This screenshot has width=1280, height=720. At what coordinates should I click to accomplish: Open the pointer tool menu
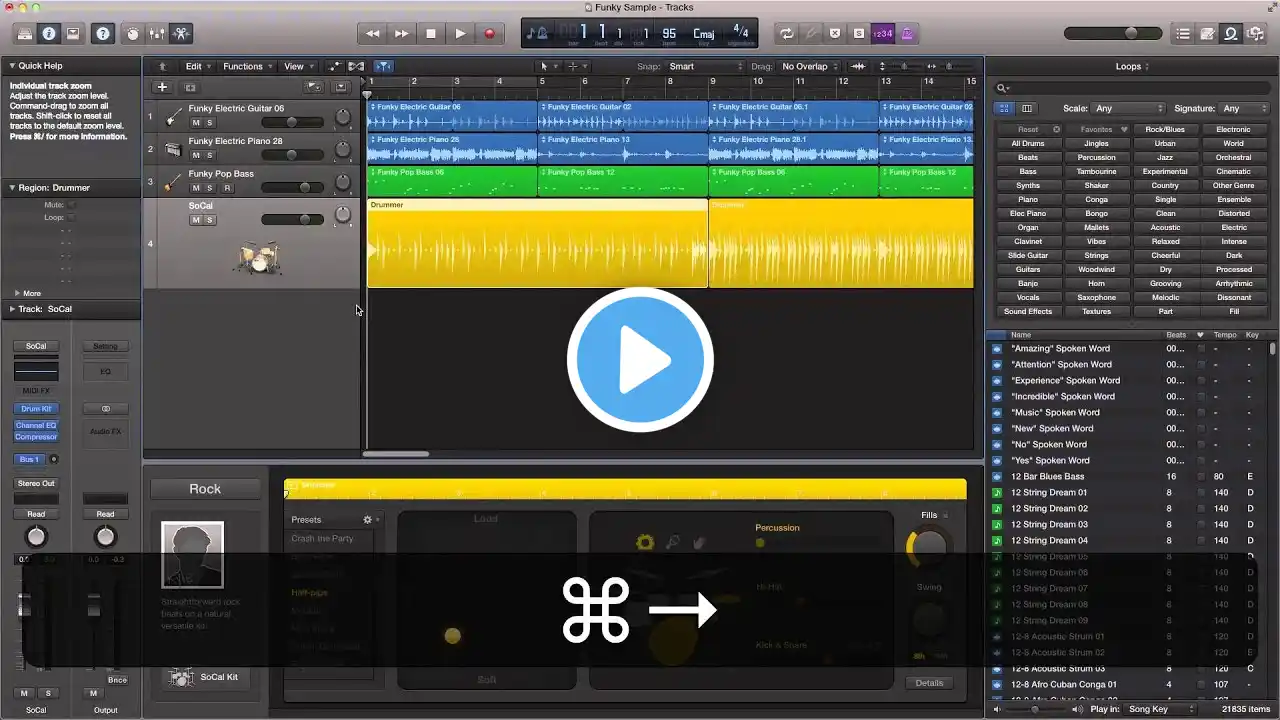[547, 66]
